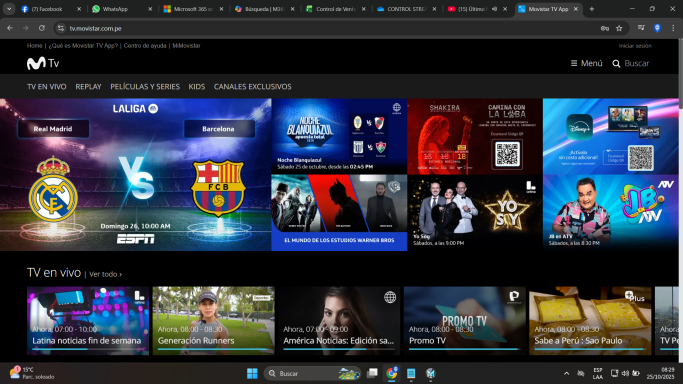Click the address bar URL tv.movistar.com.pe
This screenshot has height=384, width=683.
pyautogui.click(x=95, y=28)
